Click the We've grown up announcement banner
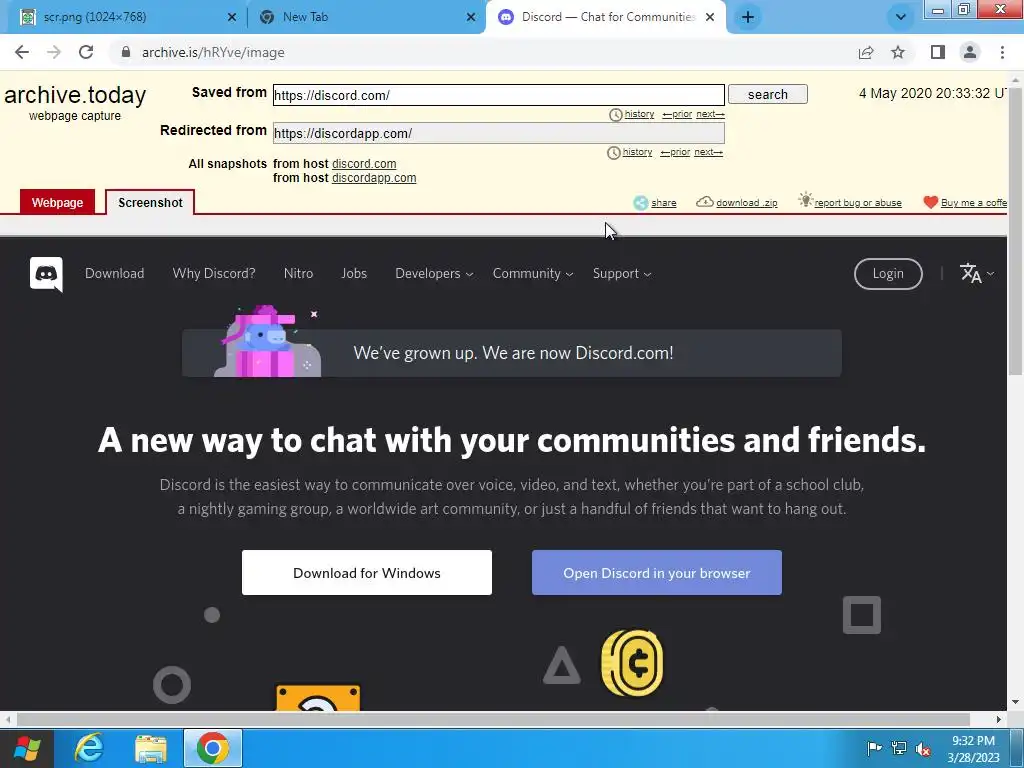 click(512, 353)
